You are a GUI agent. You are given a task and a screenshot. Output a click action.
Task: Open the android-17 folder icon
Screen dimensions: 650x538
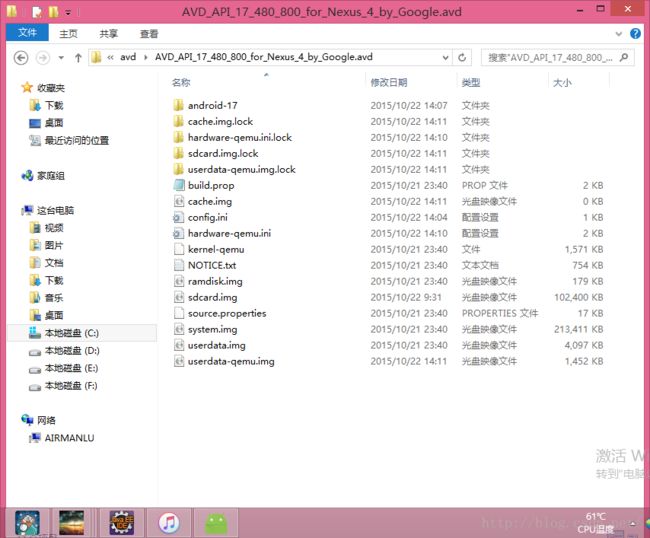179,105
